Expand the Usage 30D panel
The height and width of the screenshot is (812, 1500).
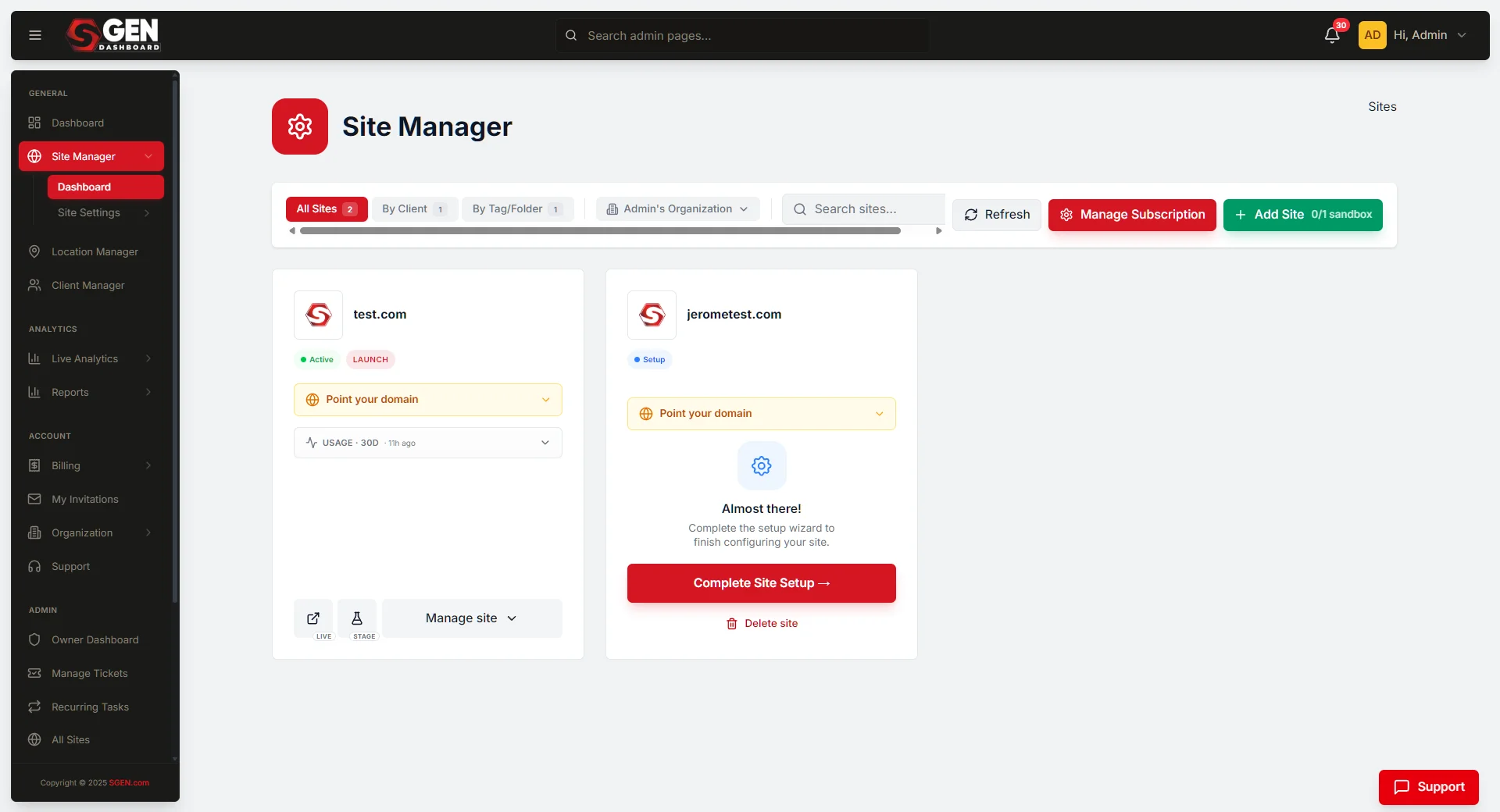[x=428, y=443]
